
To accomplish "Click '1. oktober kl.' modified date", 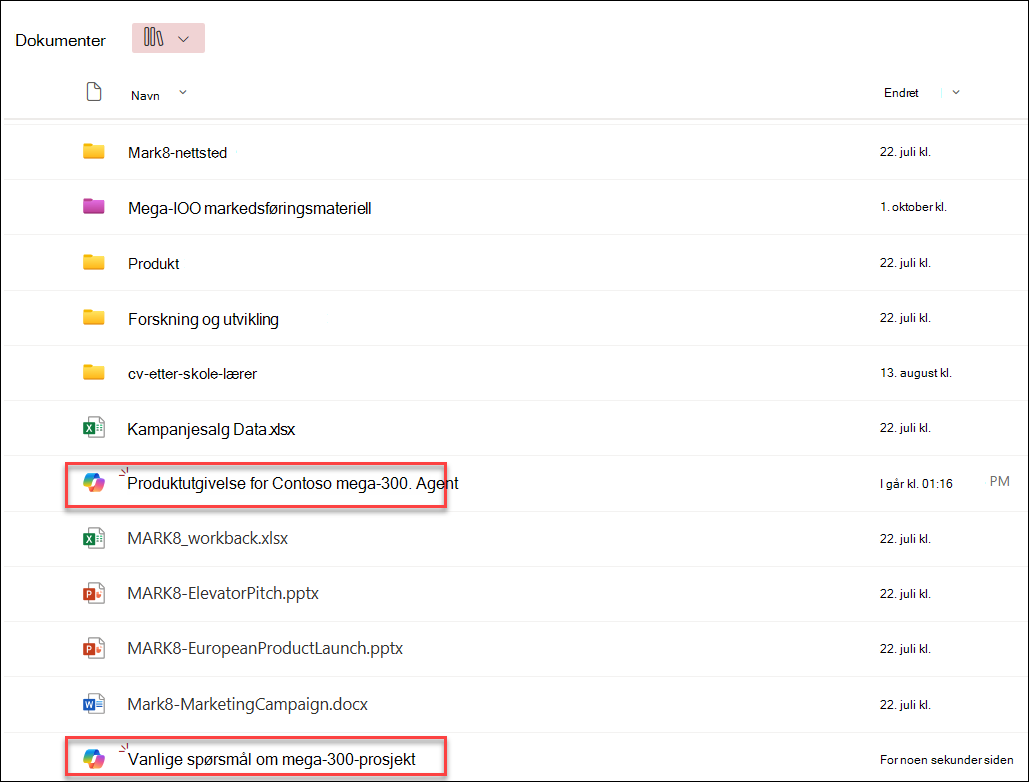I will (914, 207).
